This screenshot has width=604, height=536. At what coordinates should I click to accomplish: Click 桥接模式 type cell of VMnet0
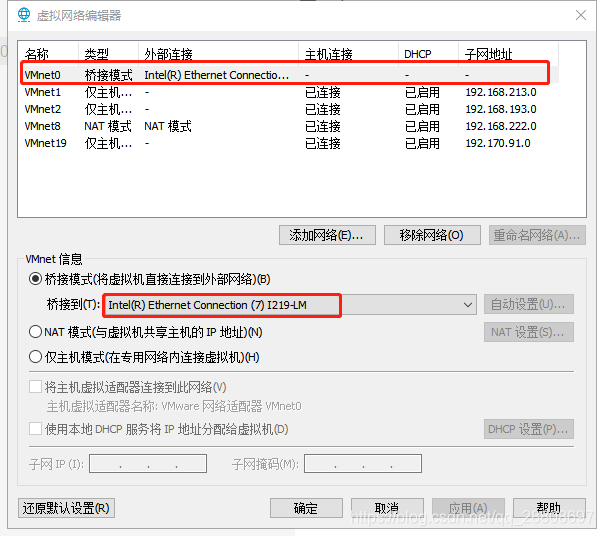tap(108, 75)
